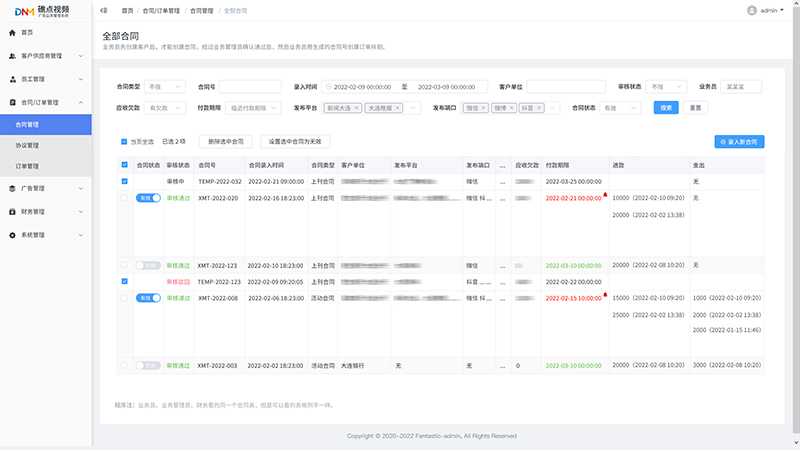
Task: Switch off the 有效 toggle for XMT-2022-020
Action: [148, 198]
